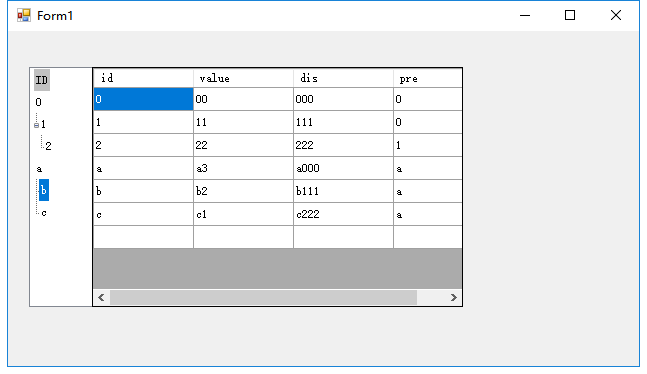Viewport: 647px width, 374px height.
Task: Select tree node a
Action: pyautogui.click(x=39, y=169)
